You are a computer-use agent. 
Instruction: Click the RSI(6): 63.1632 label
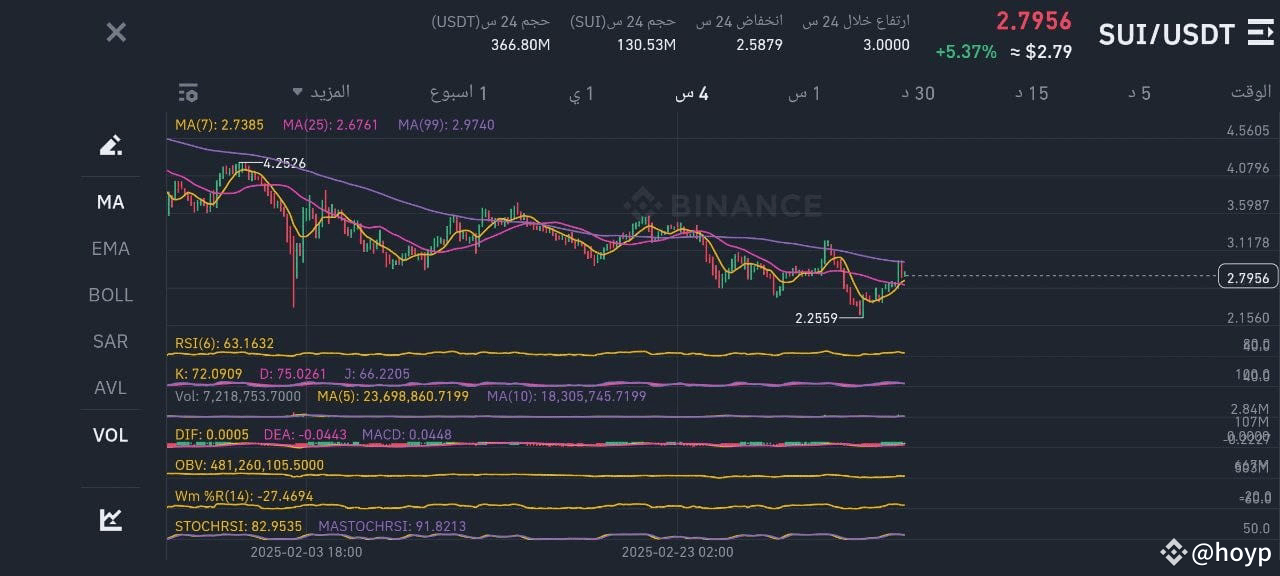coord(224,343)
